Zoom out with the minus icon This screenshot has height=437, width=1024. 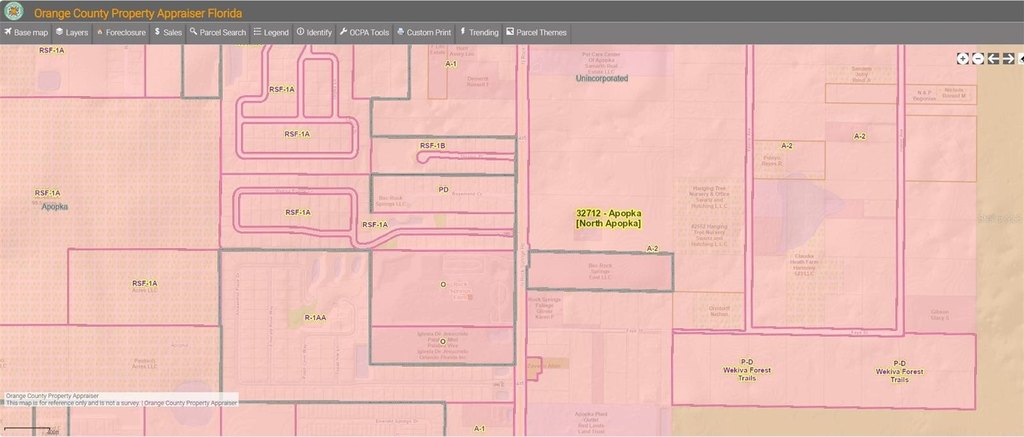pyautogui.click(x=978, y=59)
